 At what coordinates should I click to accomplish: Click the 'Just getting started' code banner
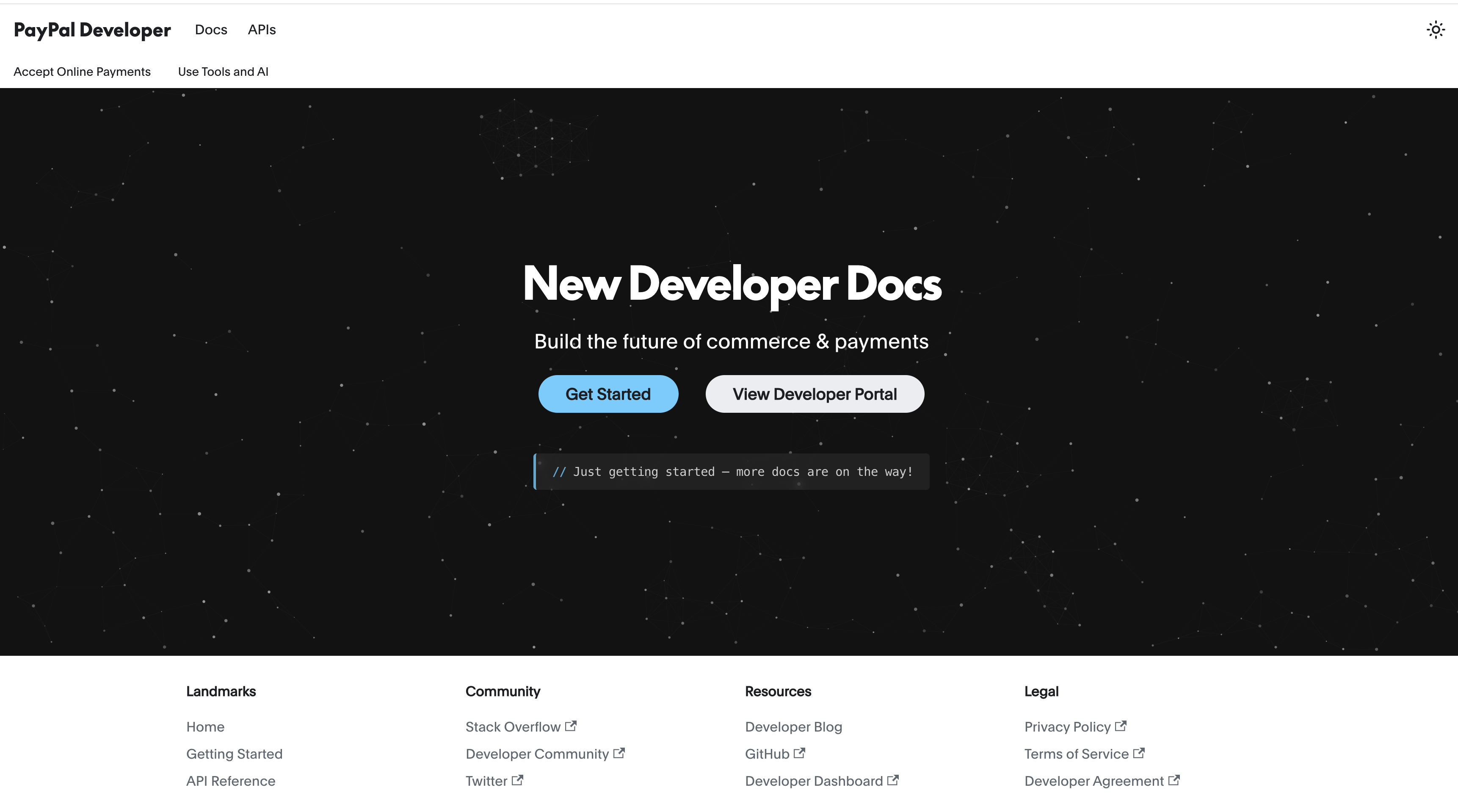click(x=731, y=472)
